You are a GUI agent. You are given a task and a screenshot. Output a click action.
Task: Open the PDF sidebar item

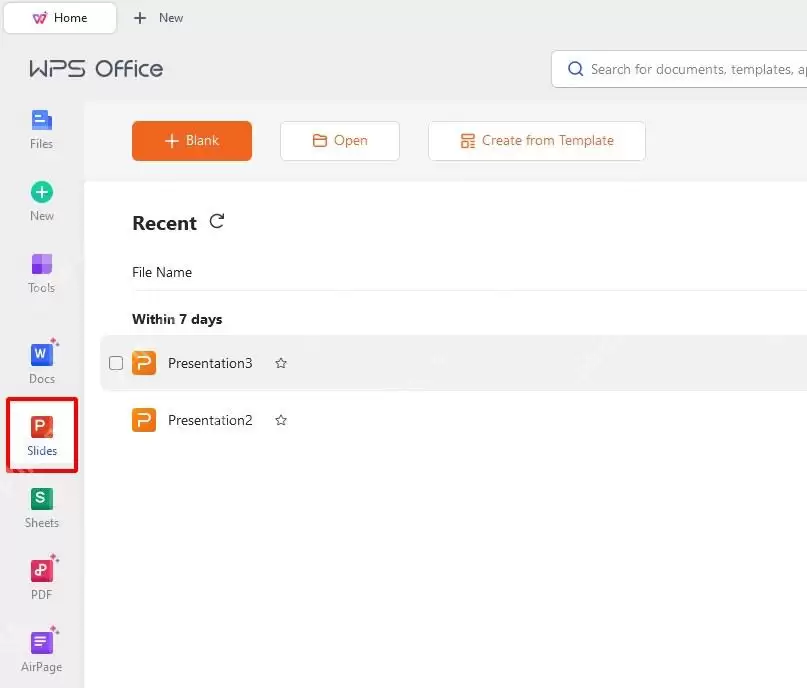(x=42, y=578)
